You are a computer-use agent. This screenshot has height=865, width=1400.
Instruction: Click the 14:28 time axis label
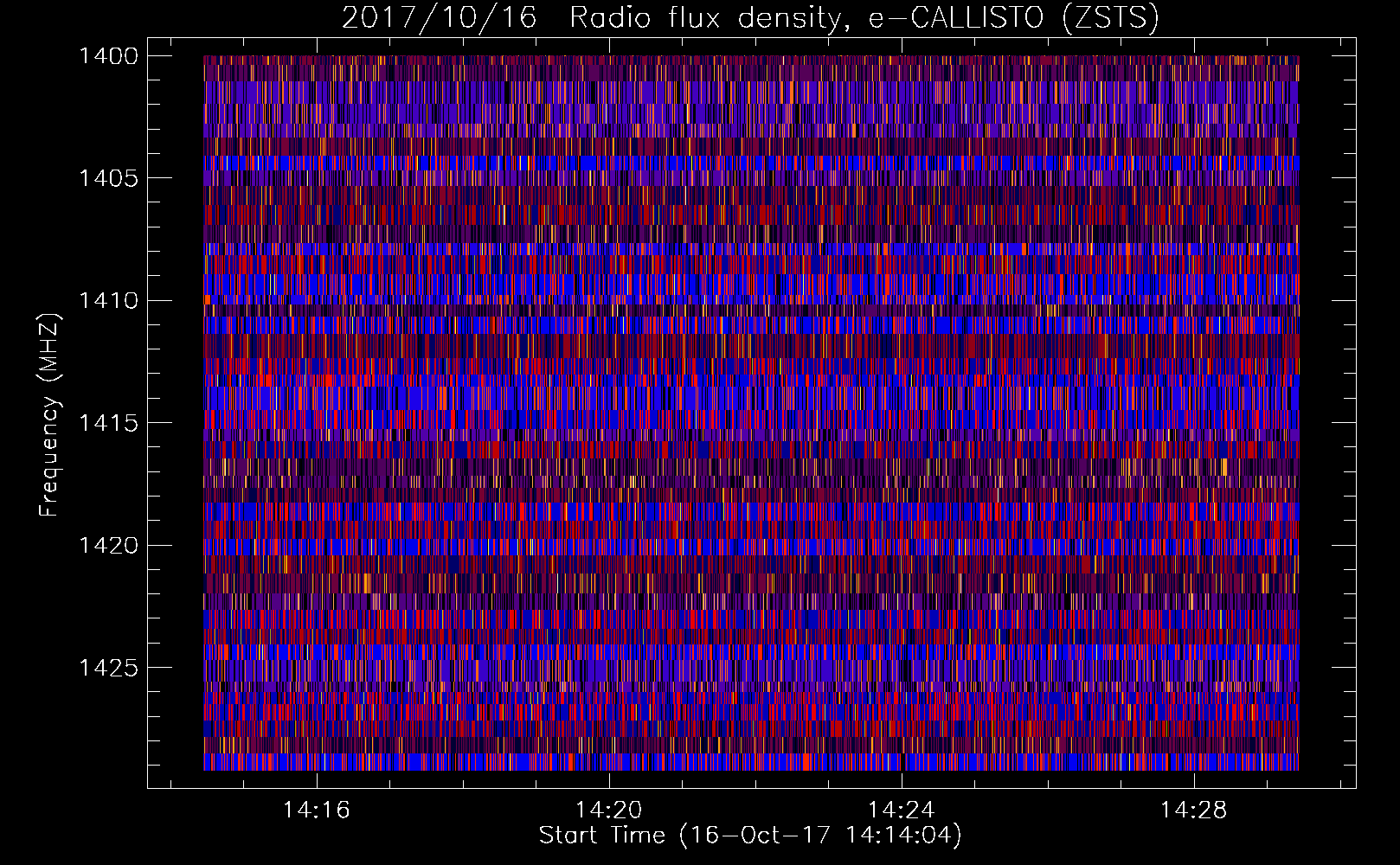1194,811
